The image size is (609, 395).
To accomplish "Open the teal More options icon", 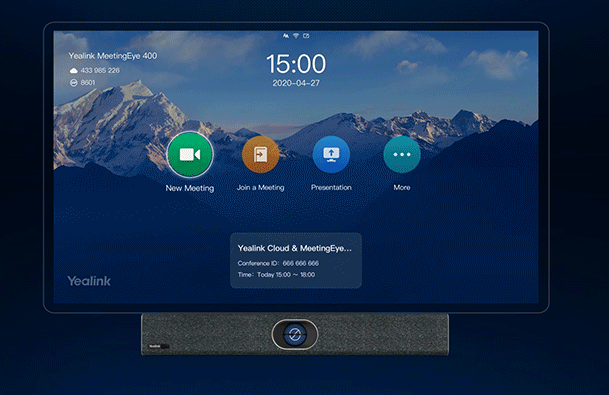I will (402, 155).
